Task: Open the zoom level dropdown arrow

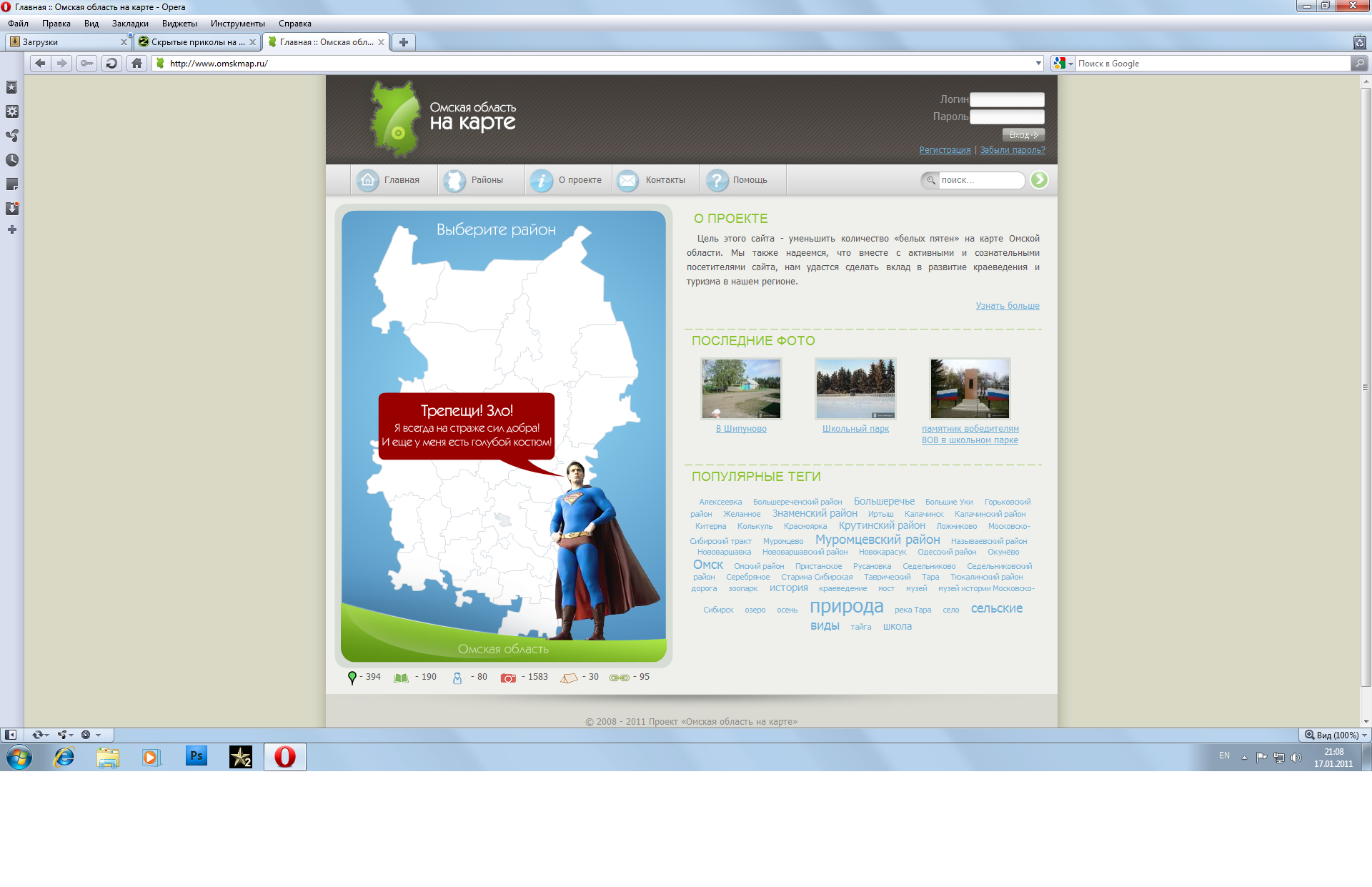Action: pyautogui.click(x=1364, y=735)
